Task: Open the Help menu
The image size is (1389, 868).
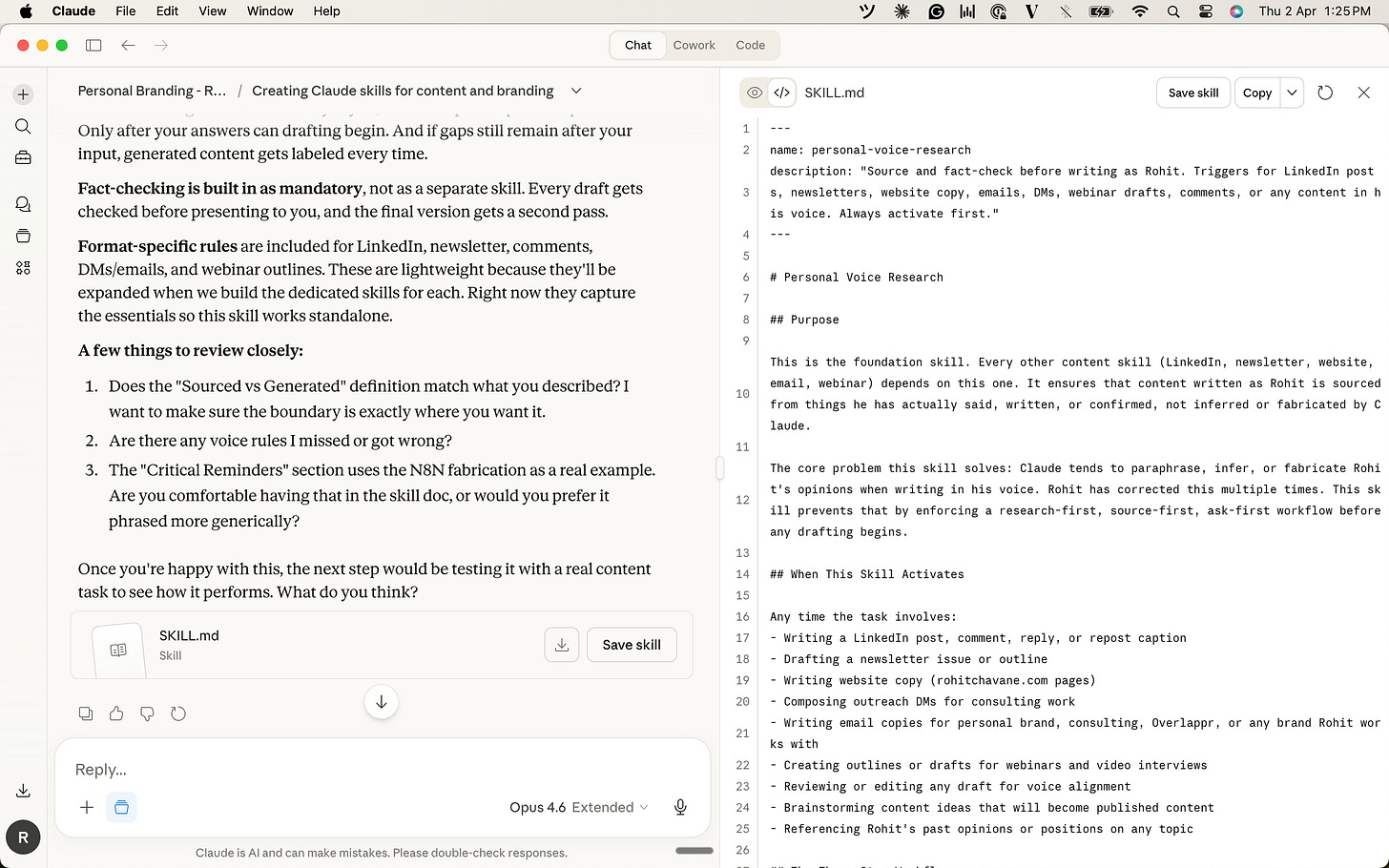Action: [326, 11]
